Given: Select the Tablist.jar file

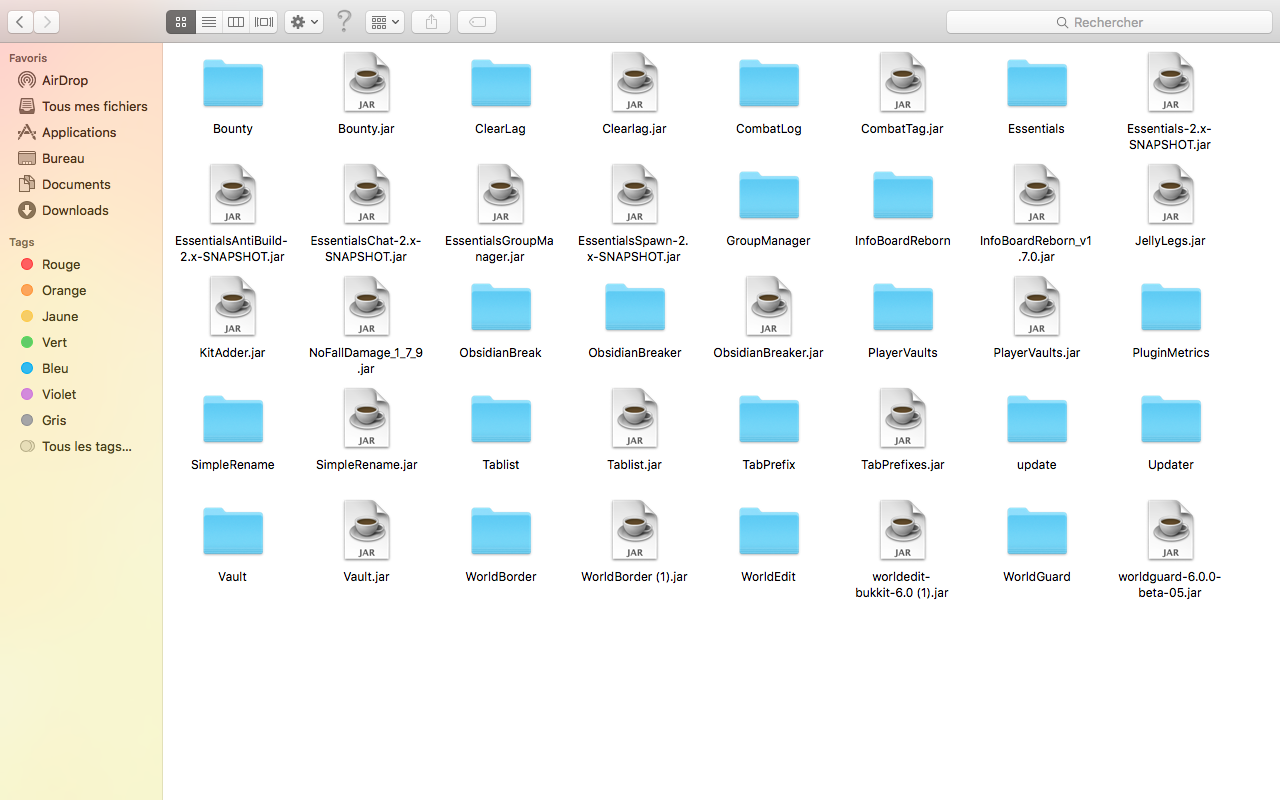Looking at the screenshot, I should (x=635, y=418).
